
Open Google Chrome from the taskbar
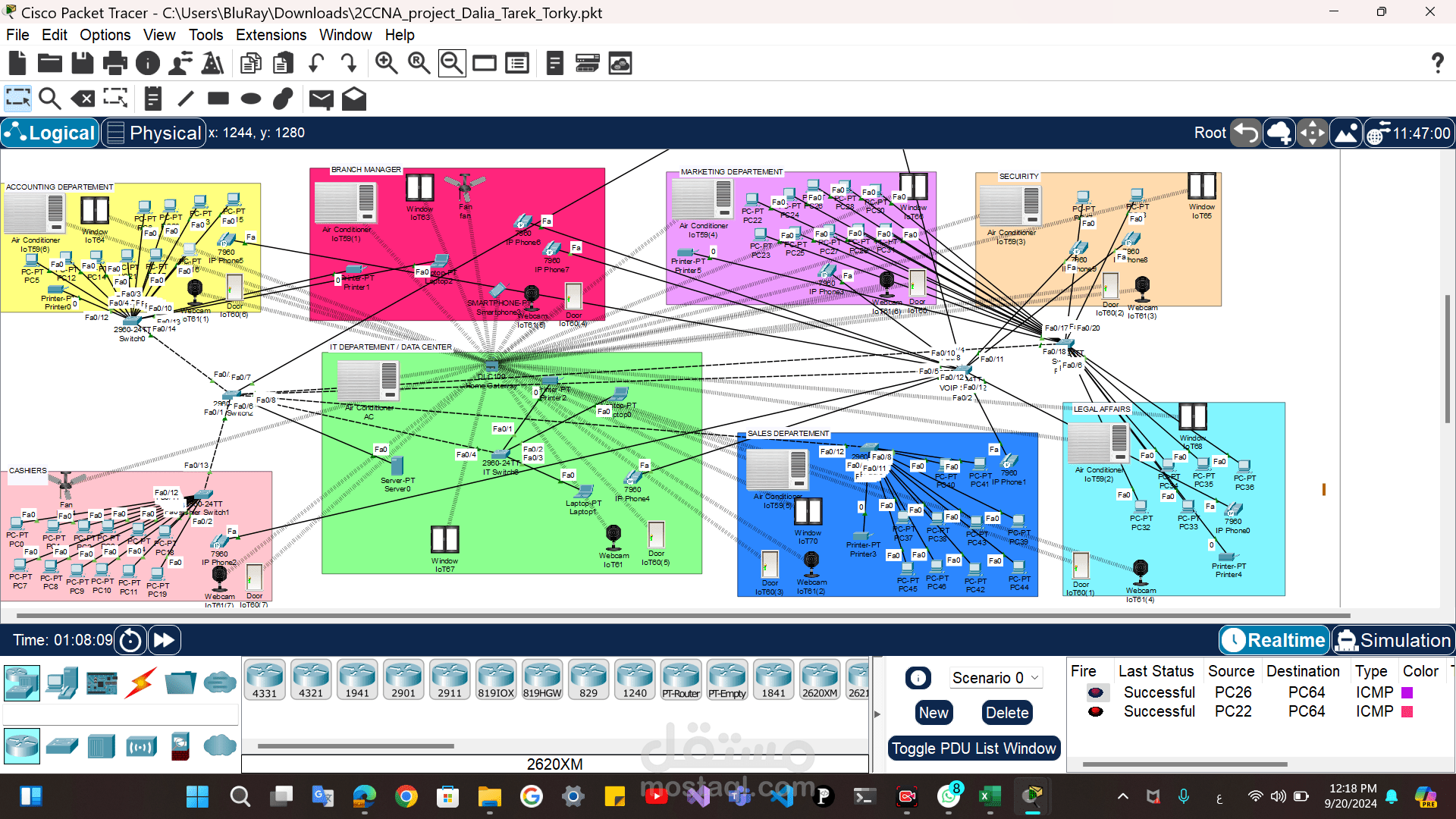click(x=406, y=796)
